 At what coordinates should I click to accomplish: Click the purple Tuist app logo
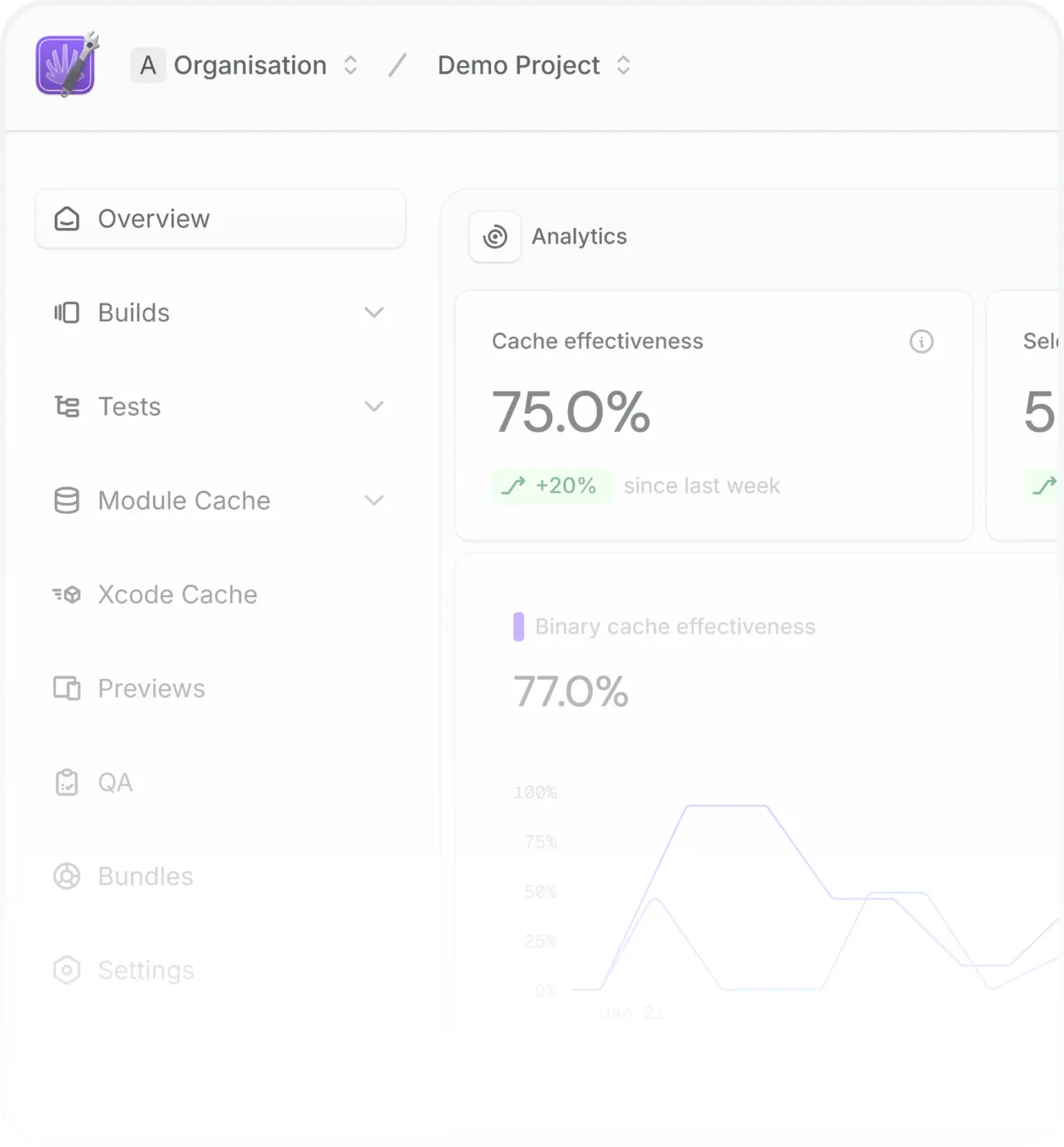coord(65,65)
